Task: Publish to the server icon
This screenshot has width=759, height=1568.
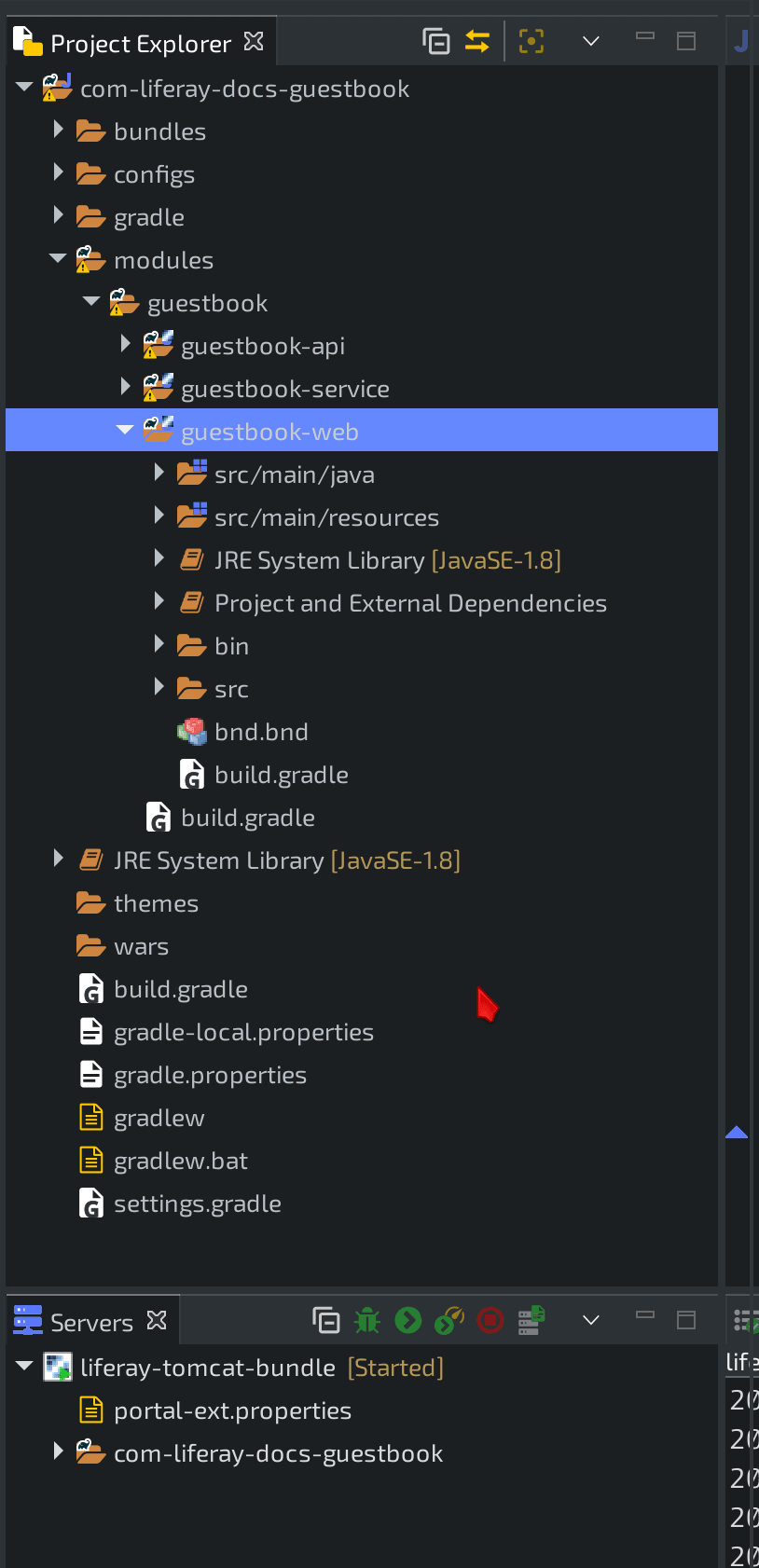Action: (x=531, y=1320)
